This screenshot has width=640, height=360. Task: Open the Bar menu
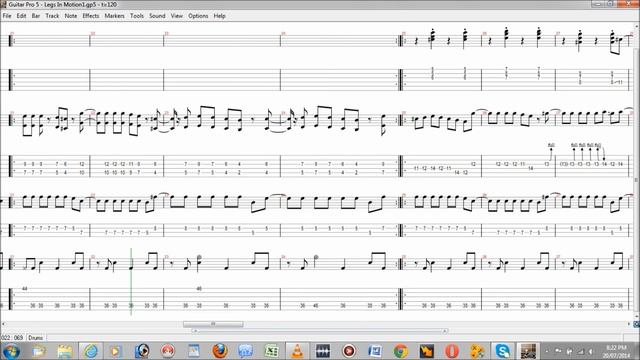36,16
